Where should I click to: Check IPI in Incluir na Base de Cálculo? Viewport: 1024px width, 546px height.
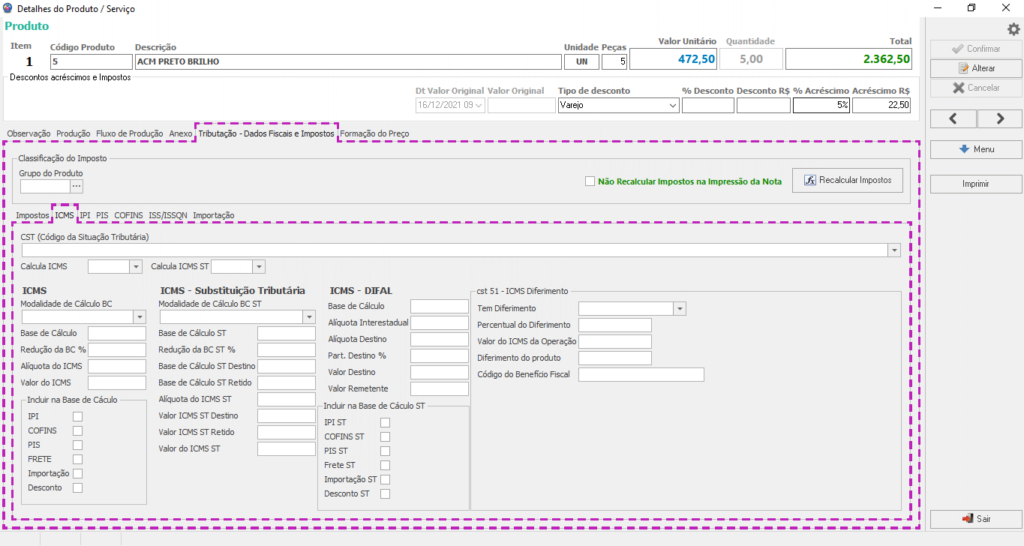point(77,416)
